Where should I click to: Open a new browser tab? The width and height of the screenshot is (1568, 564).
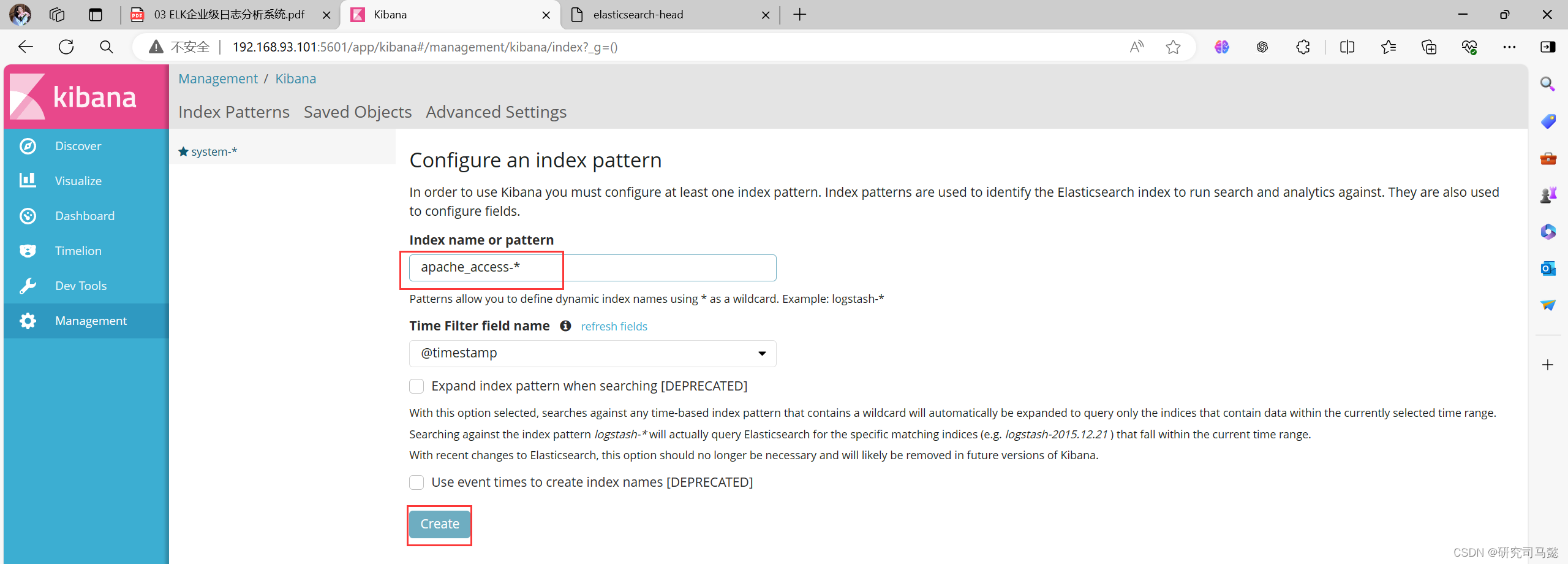click(x=799, y=15)
